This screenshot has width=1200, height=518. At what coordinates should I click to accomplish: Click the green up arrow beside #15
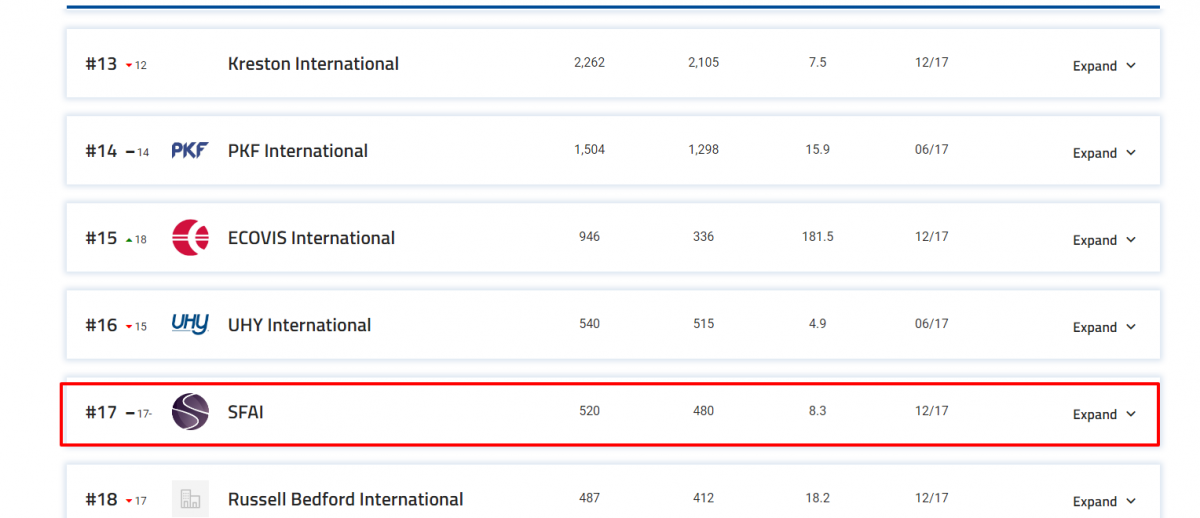click(129, 239)
